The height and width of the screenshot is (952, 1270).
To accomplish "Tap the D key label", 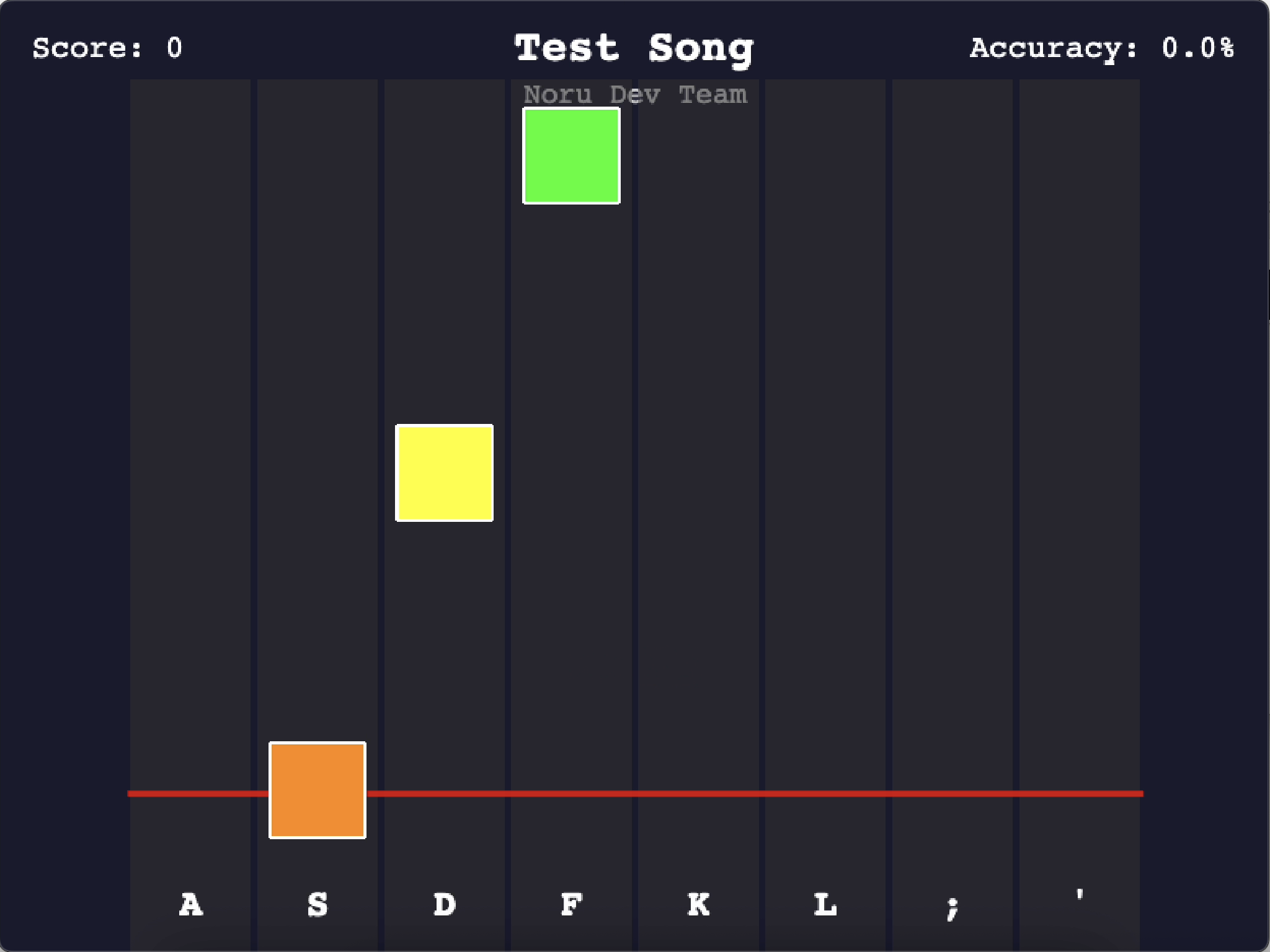I will [x=444, y=904].
